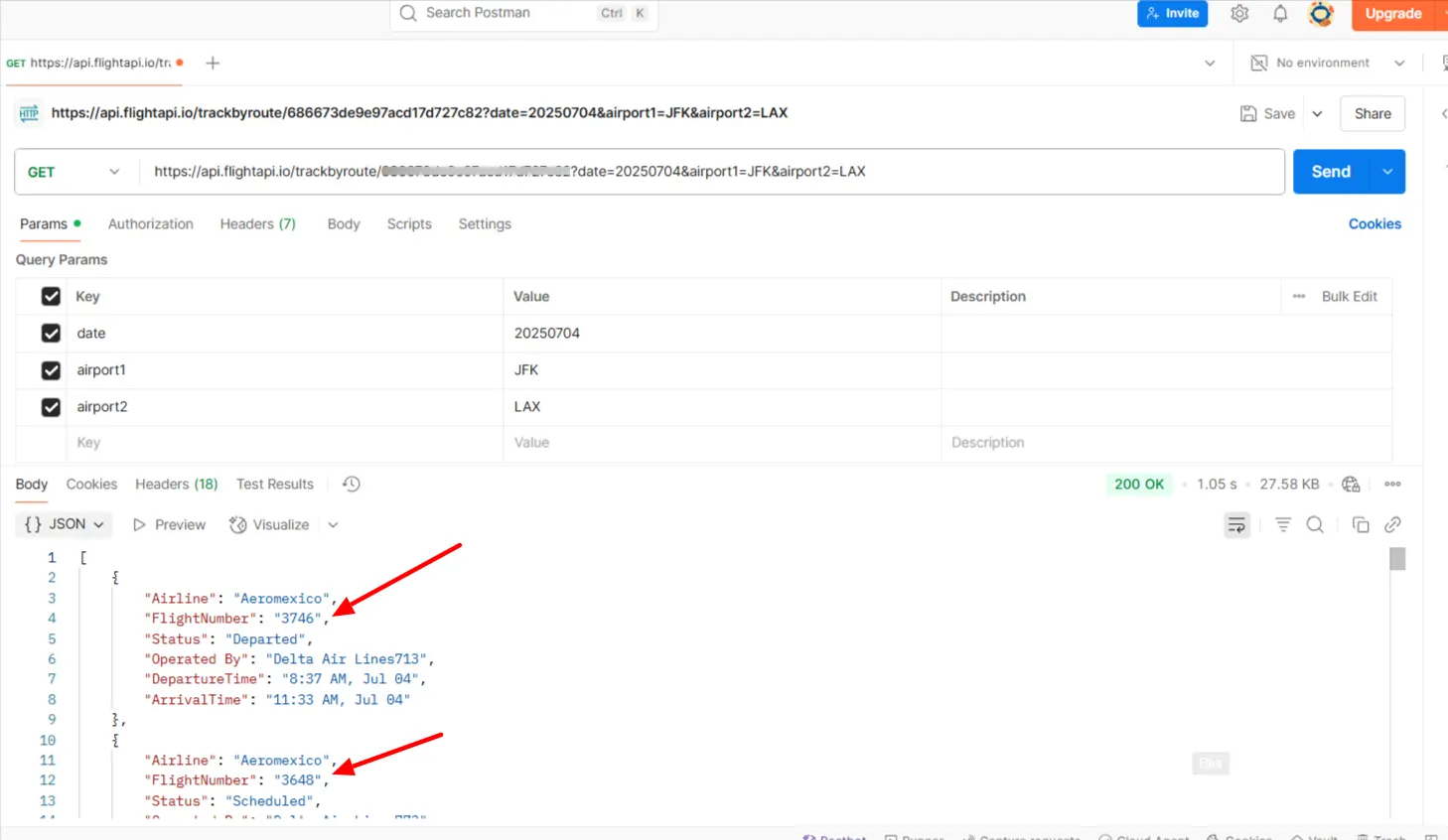Open the No environment selector
The image size is (1448, 840).
(1328, 63)
